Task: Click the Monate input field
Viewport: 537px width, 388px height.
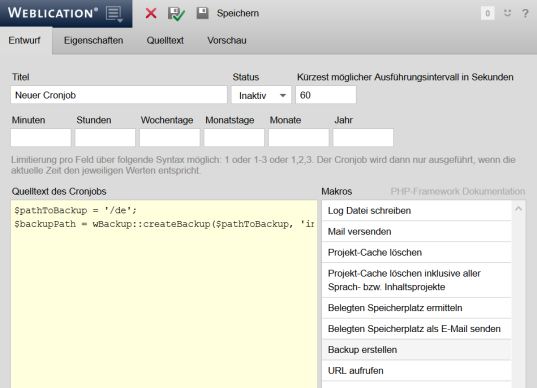Action: tap(299, 138)
